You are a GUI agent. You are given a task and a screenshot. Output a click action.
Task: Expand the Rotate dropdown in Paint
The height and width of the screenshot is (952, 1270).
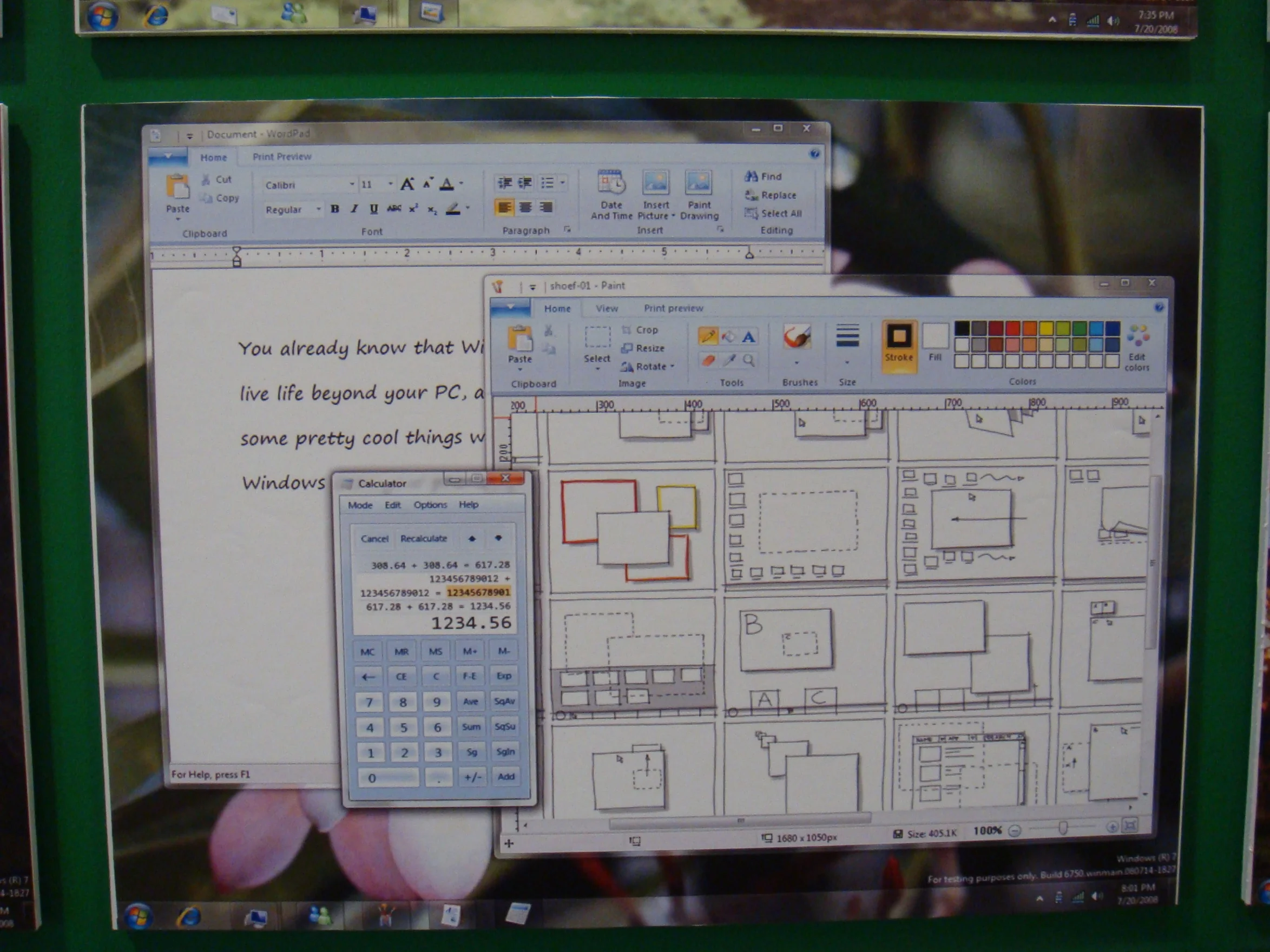tap(672, 366)
